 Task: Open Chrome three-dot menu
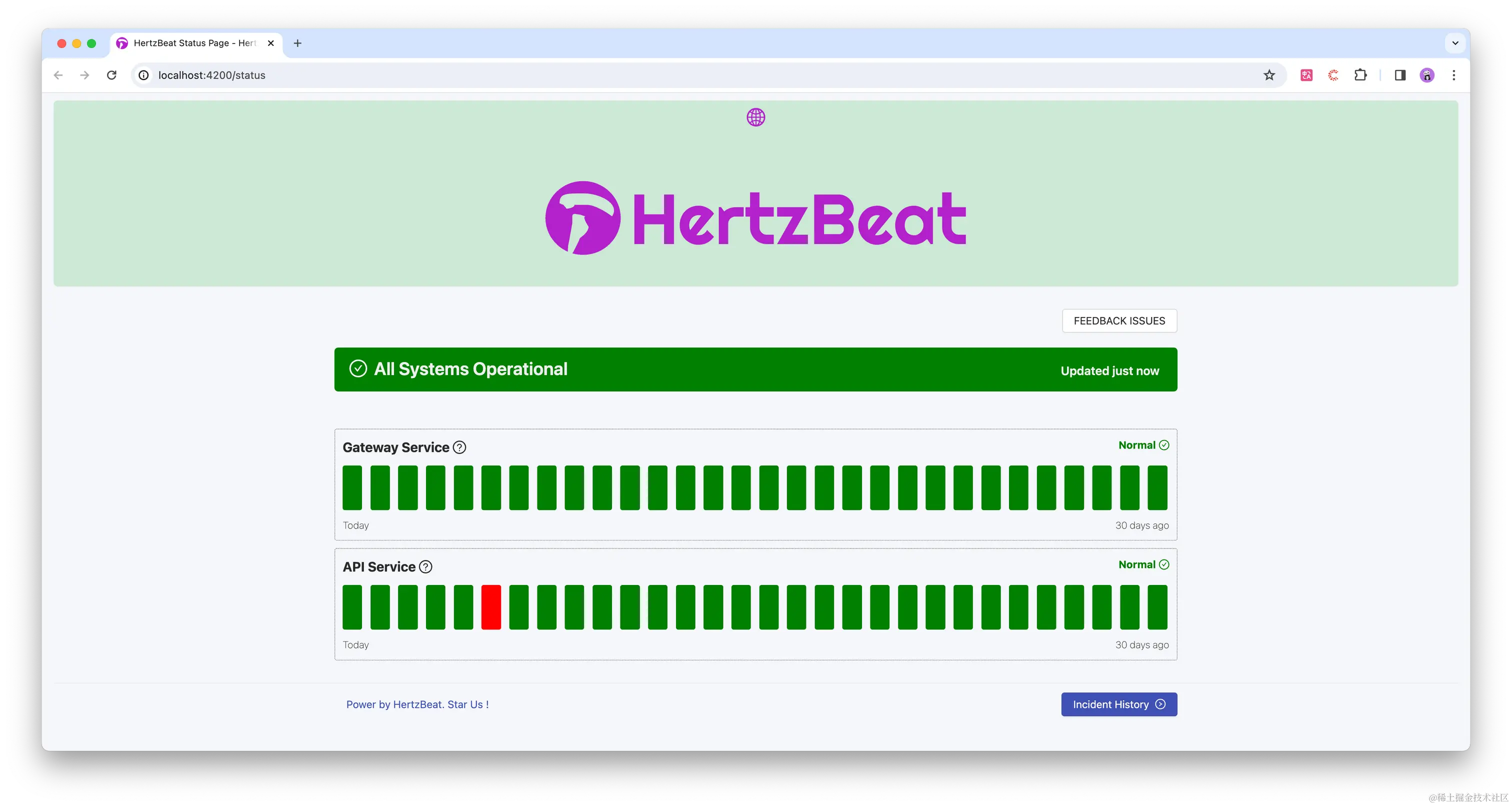[1454, 75]
